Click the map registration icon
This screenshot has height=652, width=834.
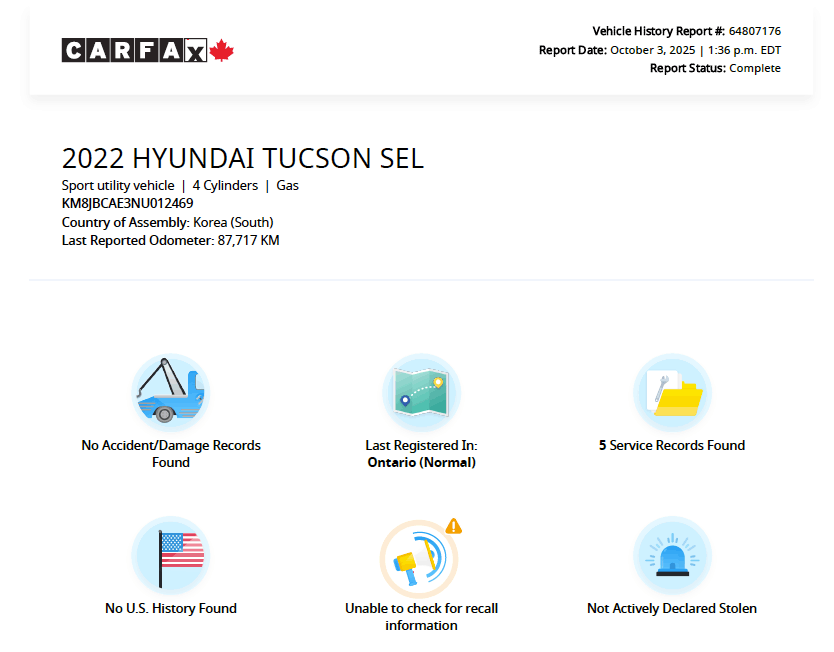tap(421, 392)
